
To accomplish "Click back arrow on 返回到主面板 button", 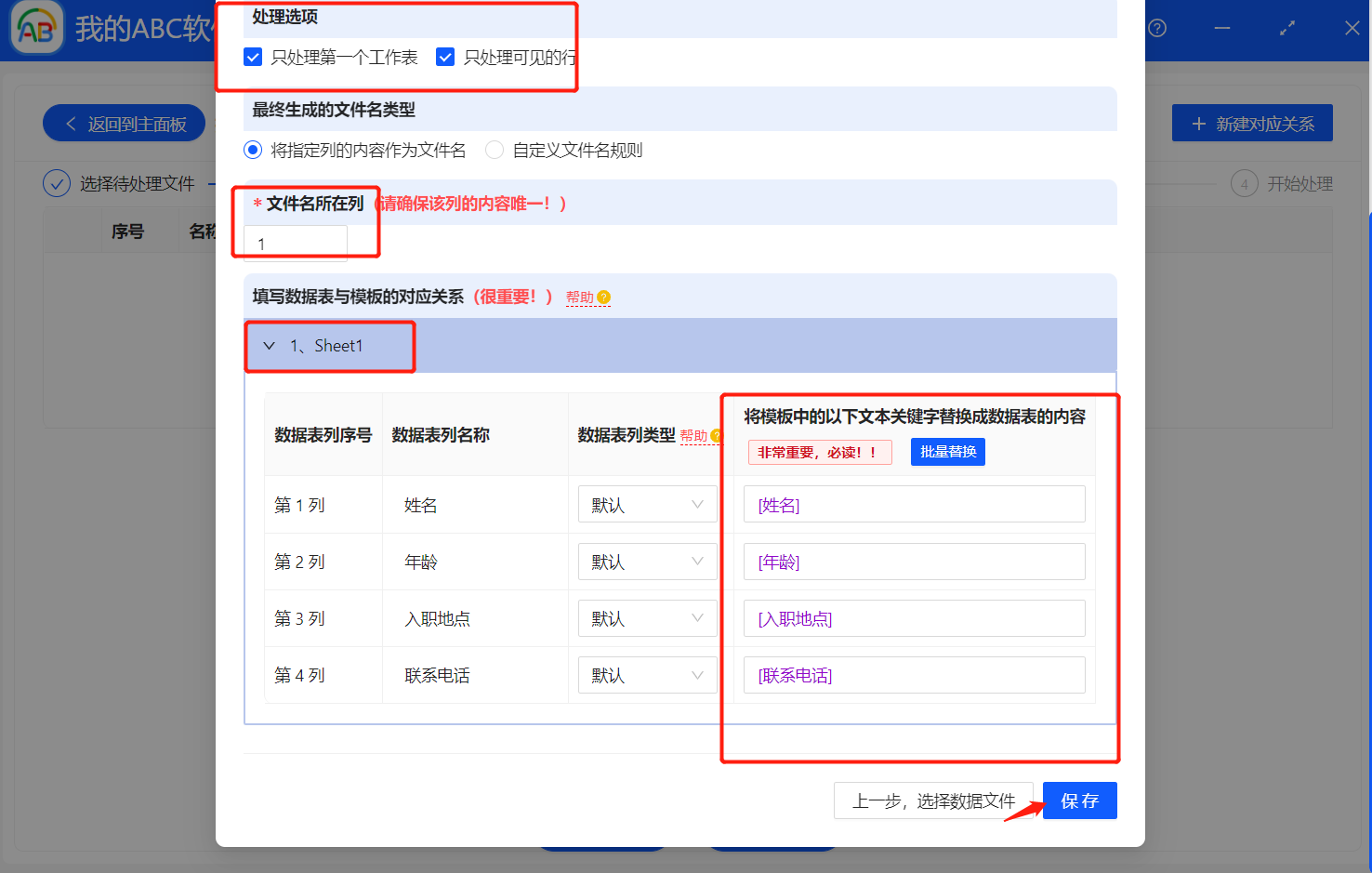I will tap(72, 123).
